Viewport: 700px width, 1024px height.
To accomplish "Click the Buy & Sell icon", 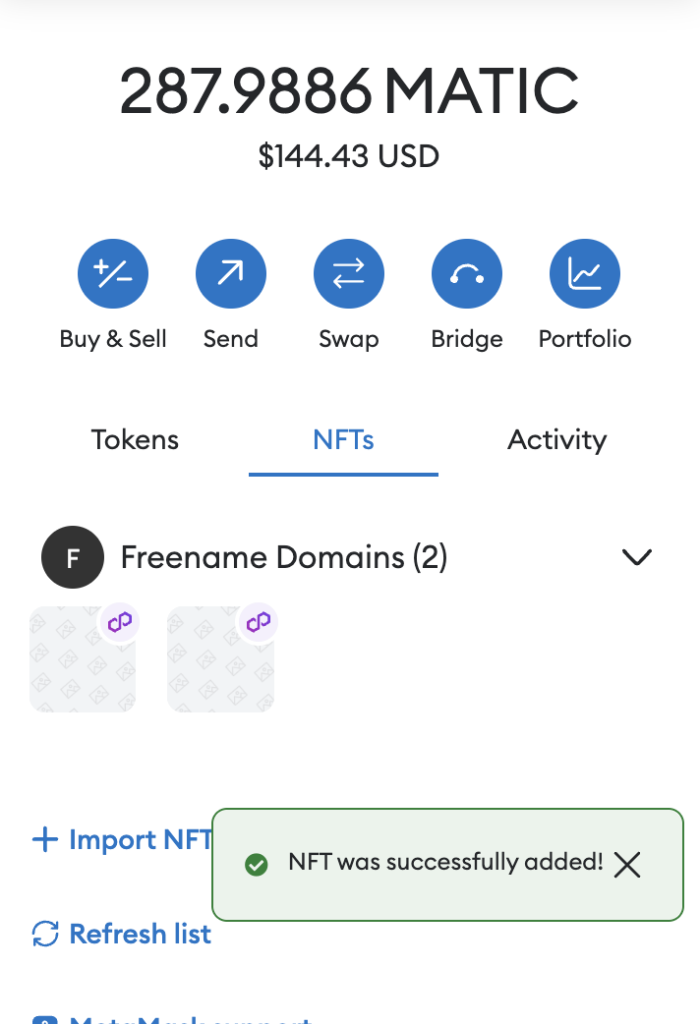I will 113,274.
